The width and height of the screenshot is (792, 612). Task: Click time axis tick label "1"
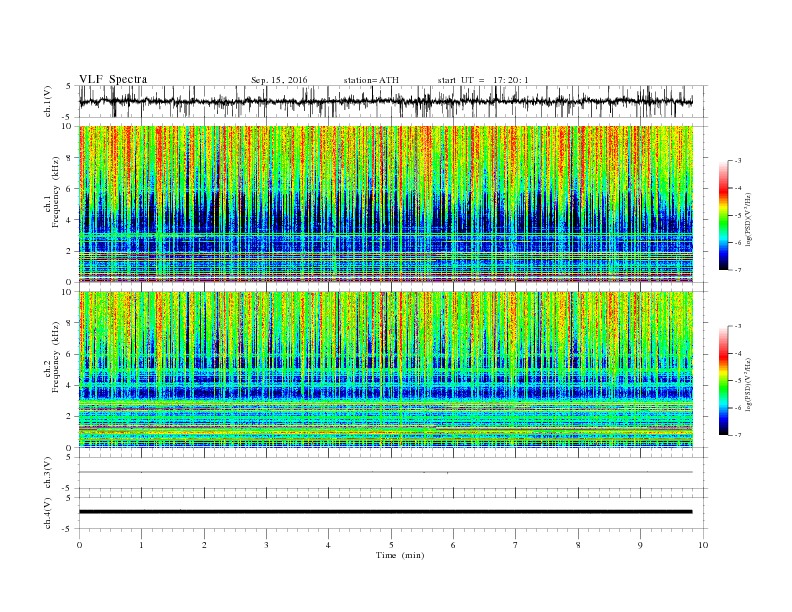click(x=141, y=545)
